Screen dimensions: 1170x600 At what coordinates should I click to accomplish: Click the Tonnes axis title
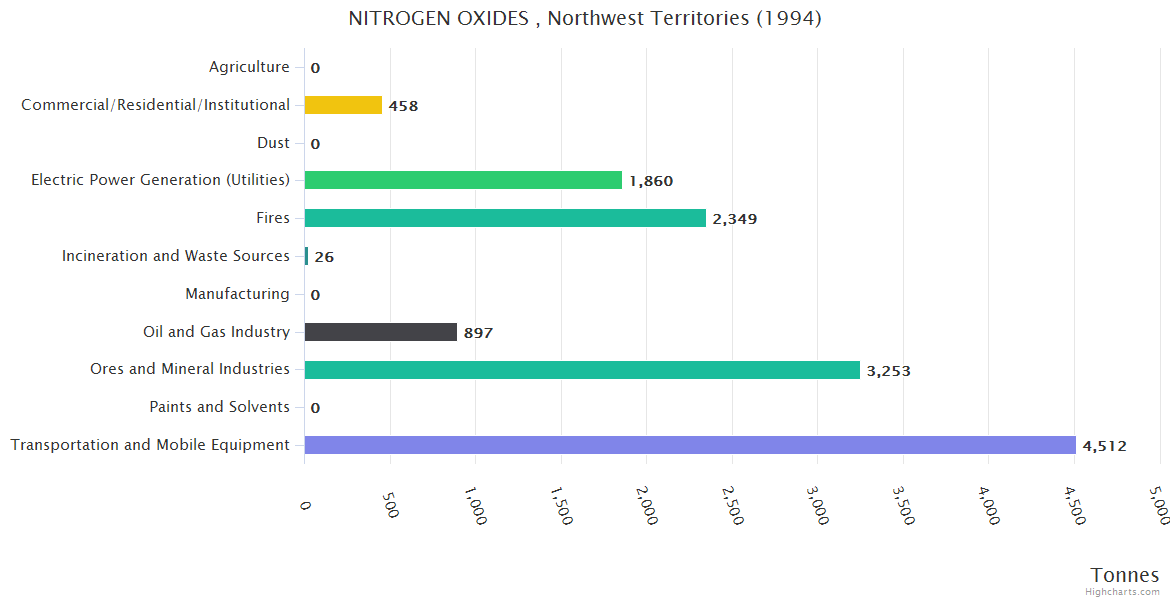click(1124, 574)
